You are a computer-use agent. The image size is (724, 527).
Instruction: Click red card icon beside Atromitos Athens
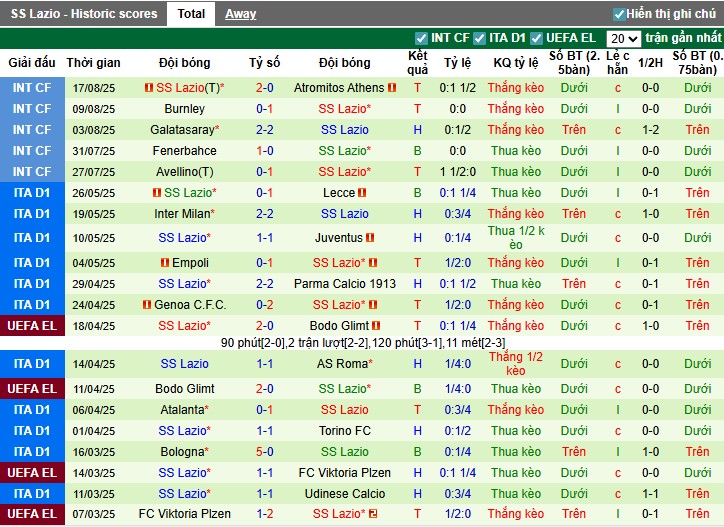coord(392,88)
